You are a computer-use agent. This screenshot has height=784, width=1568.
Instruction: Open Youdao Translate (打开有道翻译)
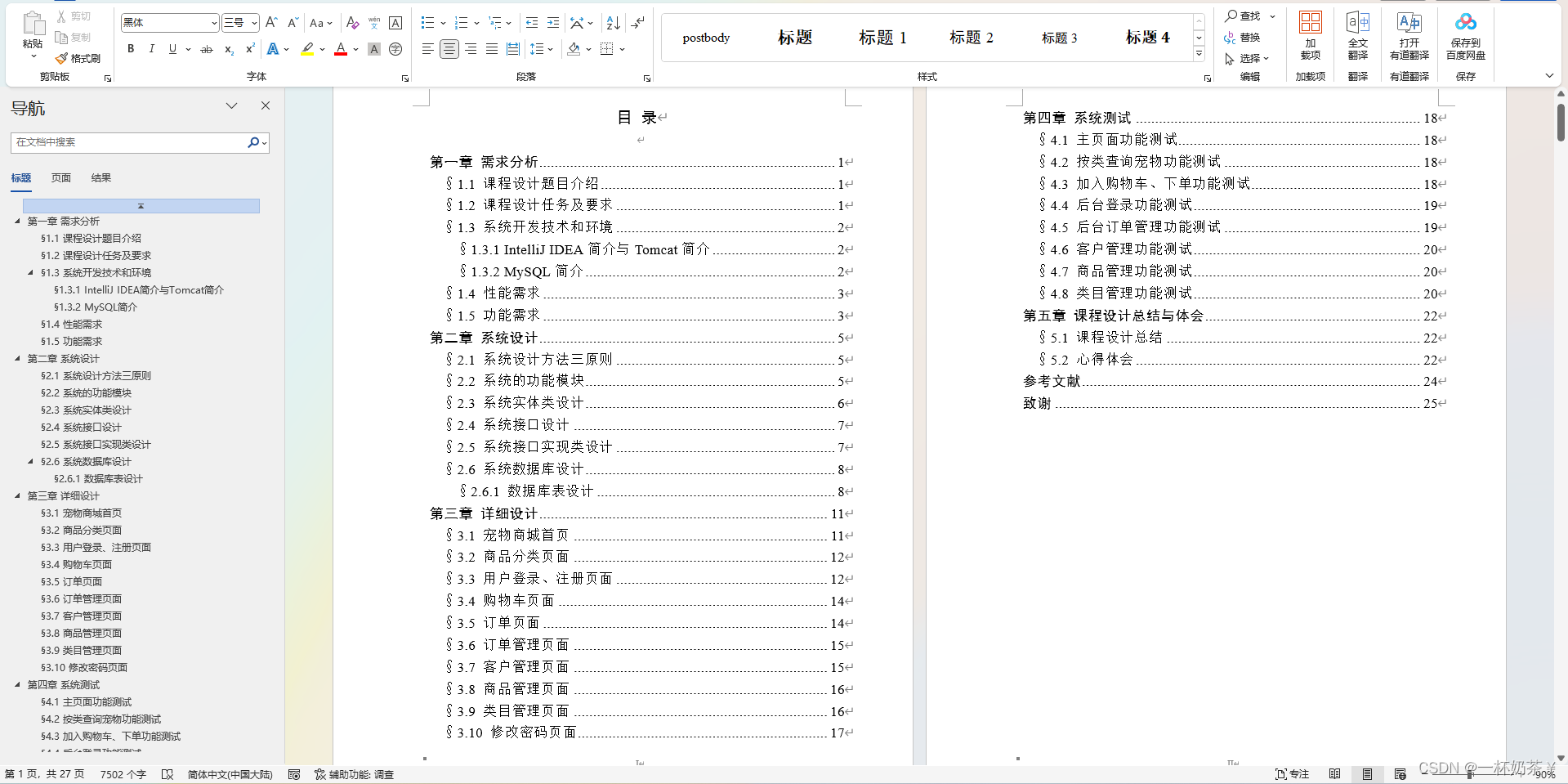coord(1409,37)
